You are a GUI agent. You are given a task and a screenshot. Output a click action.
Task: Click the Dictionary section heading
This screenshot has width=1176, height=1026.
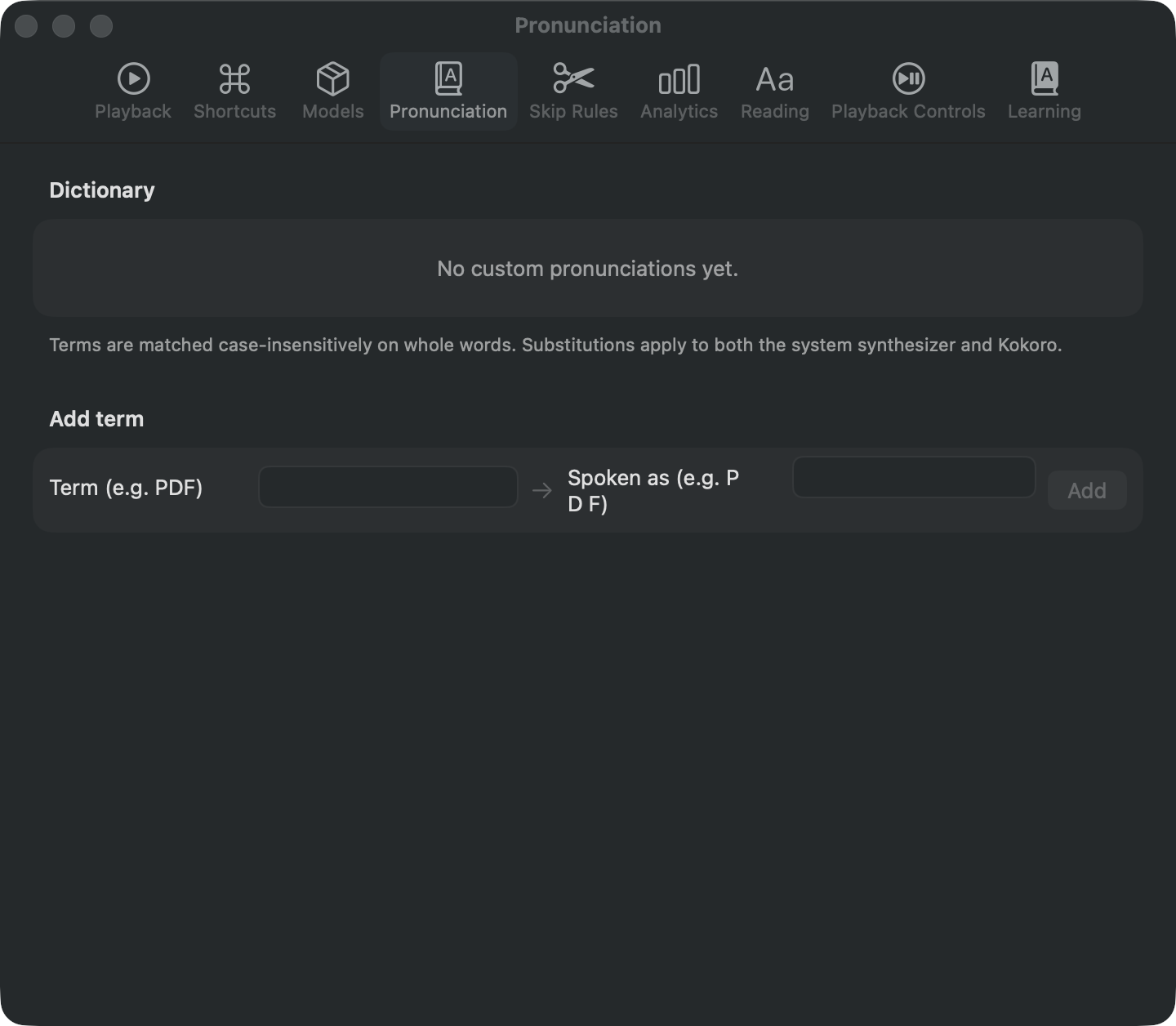102,190
